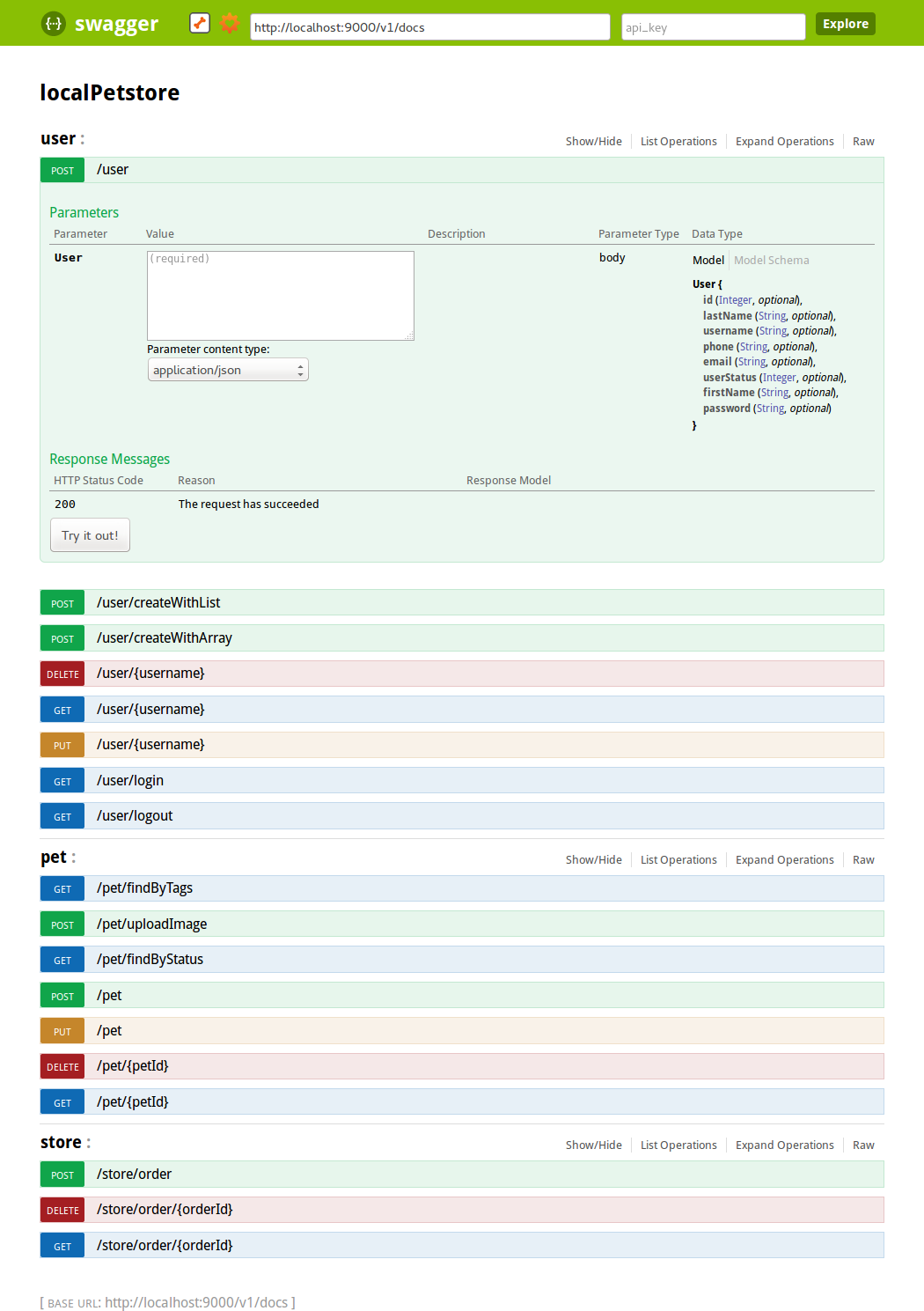This screenshot has height=1311, width=924.
Task: Click the Try it out! button
Action: 90,535
